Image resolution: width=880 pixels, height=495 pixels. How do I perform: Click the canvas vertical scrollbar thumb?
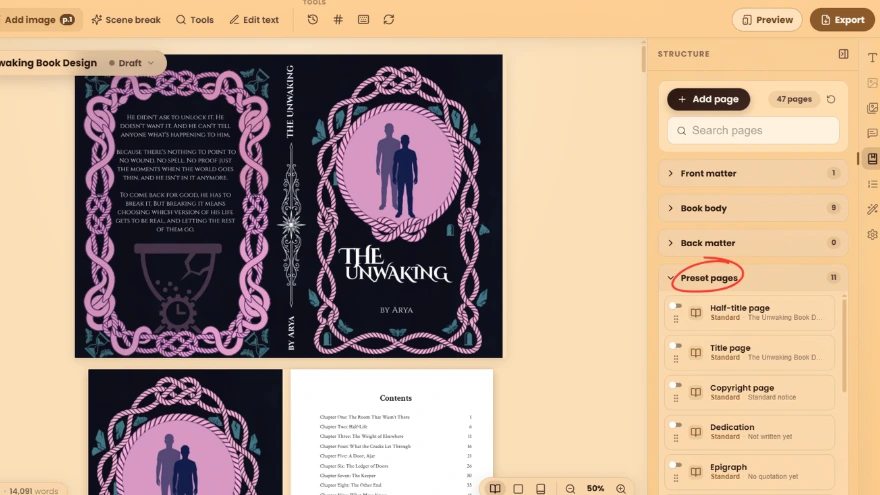643,58
